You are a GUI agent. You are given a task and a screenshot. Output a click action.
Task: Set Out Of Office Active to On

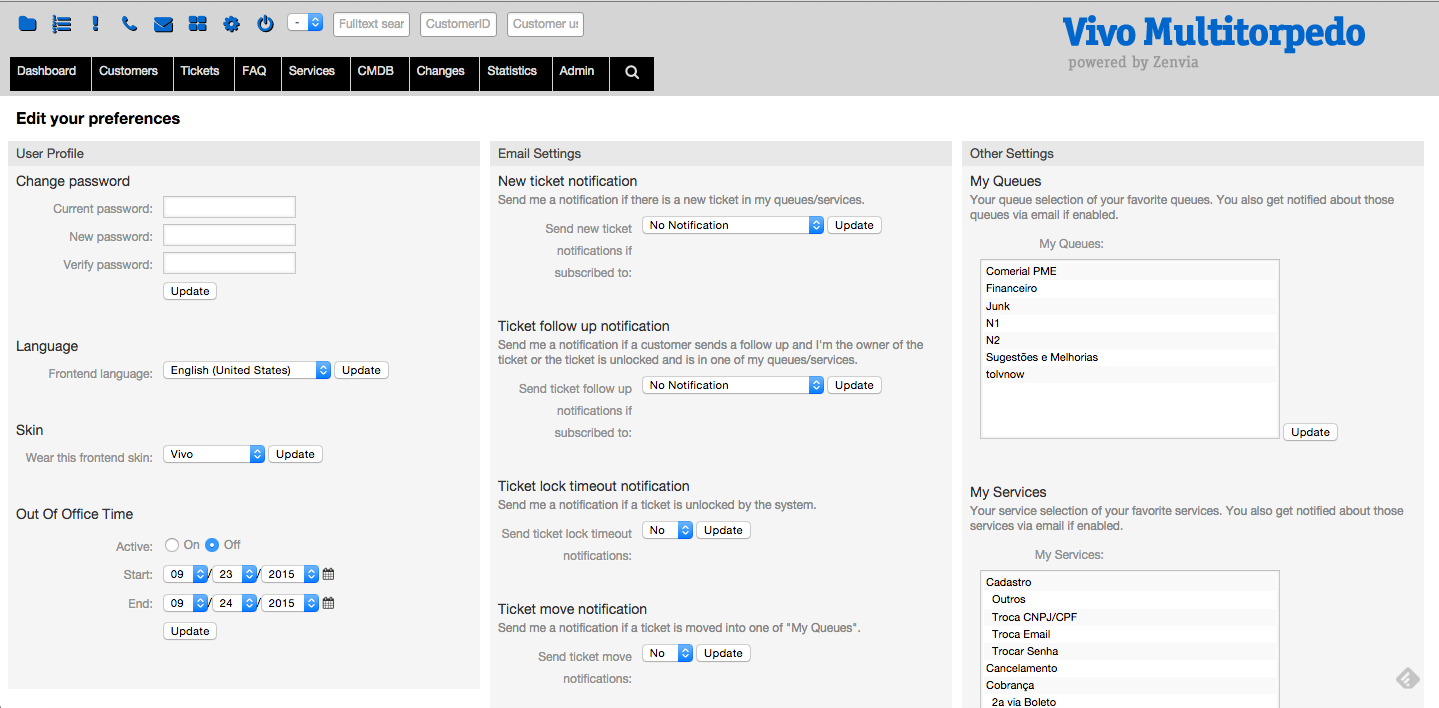tap(172, 545)
